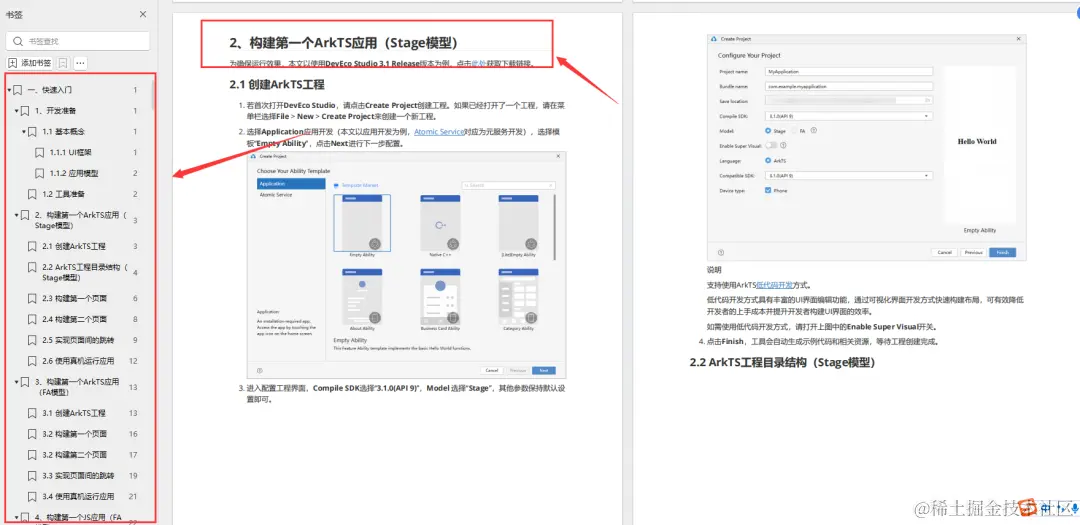This screenshot has width=1080, height=525.
Task: Jump to bookmark 1.2 工具准备
Action: click(x=63, y=194)
